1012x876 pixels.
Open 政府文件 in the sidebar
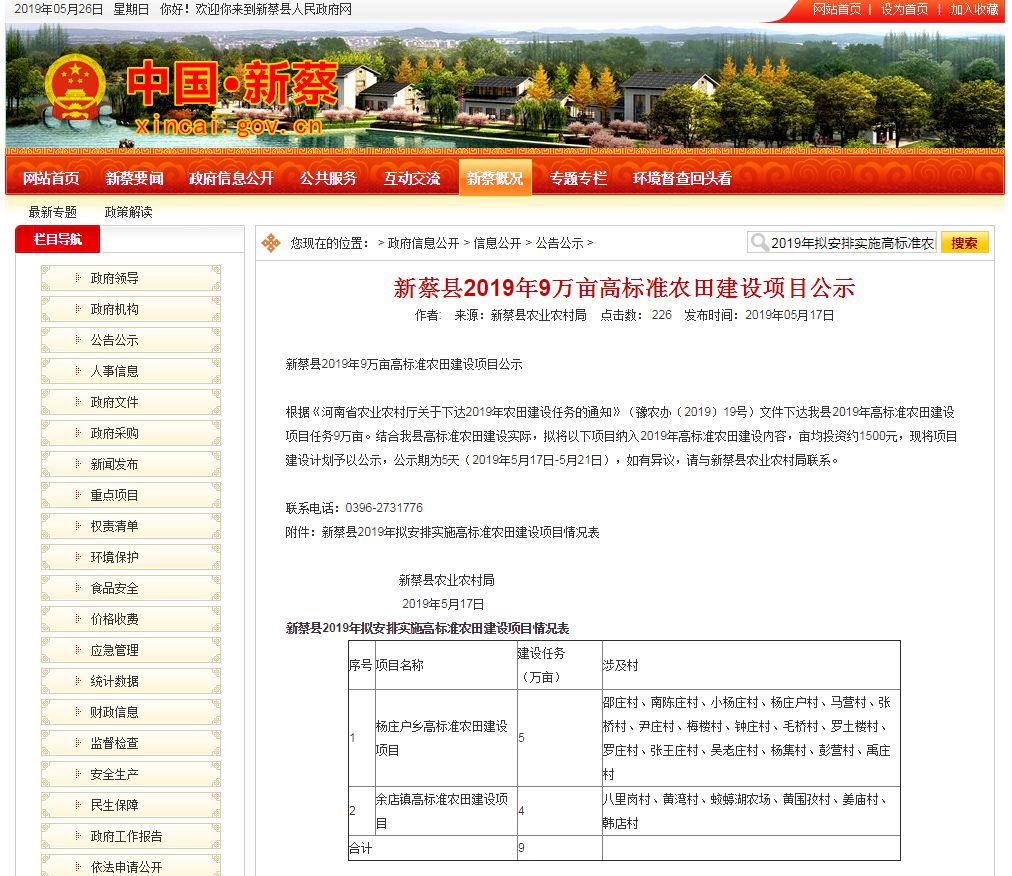131,402
